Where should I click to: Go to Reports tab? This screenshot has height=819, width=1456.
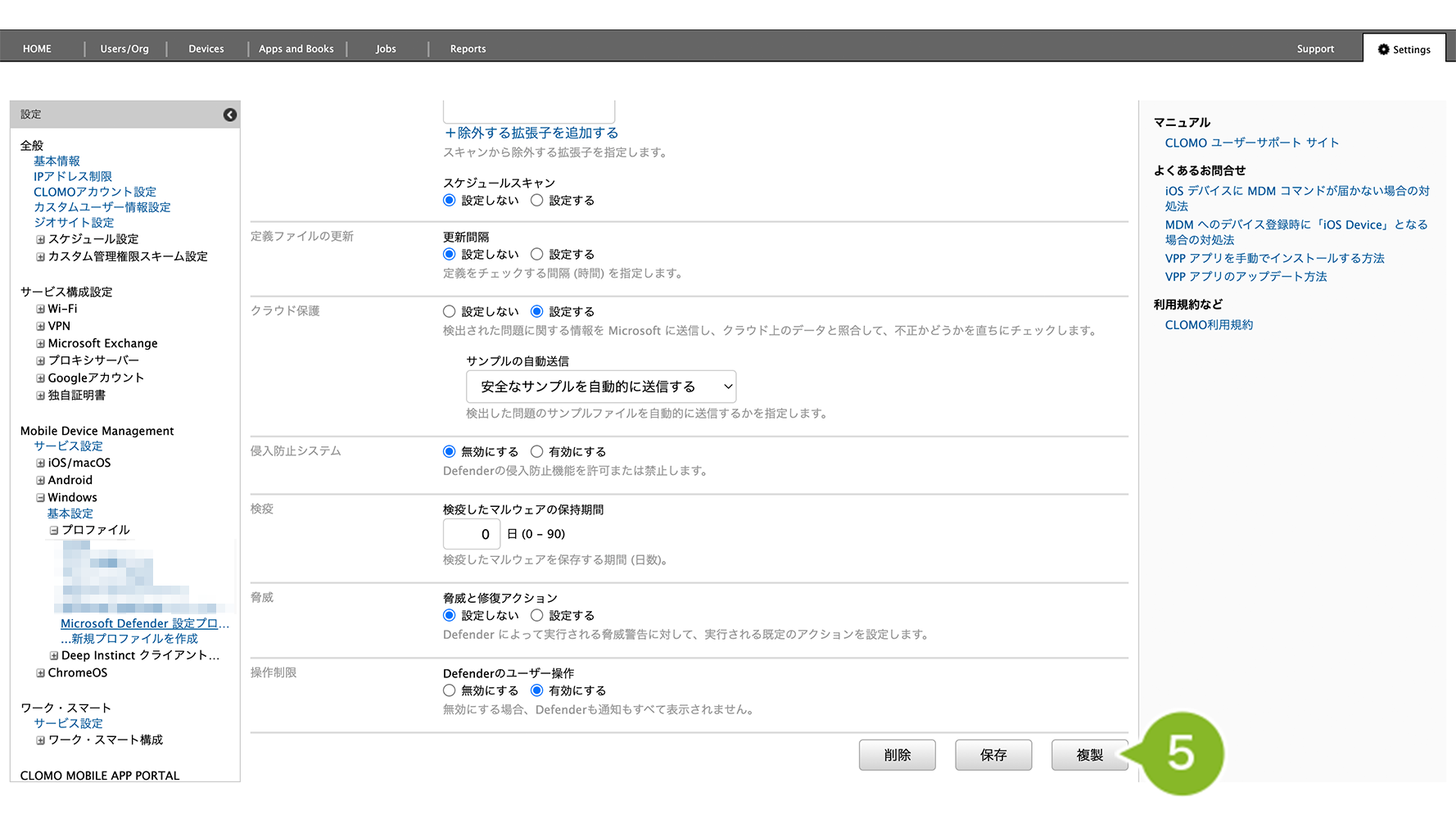click(x=468, y=49)
